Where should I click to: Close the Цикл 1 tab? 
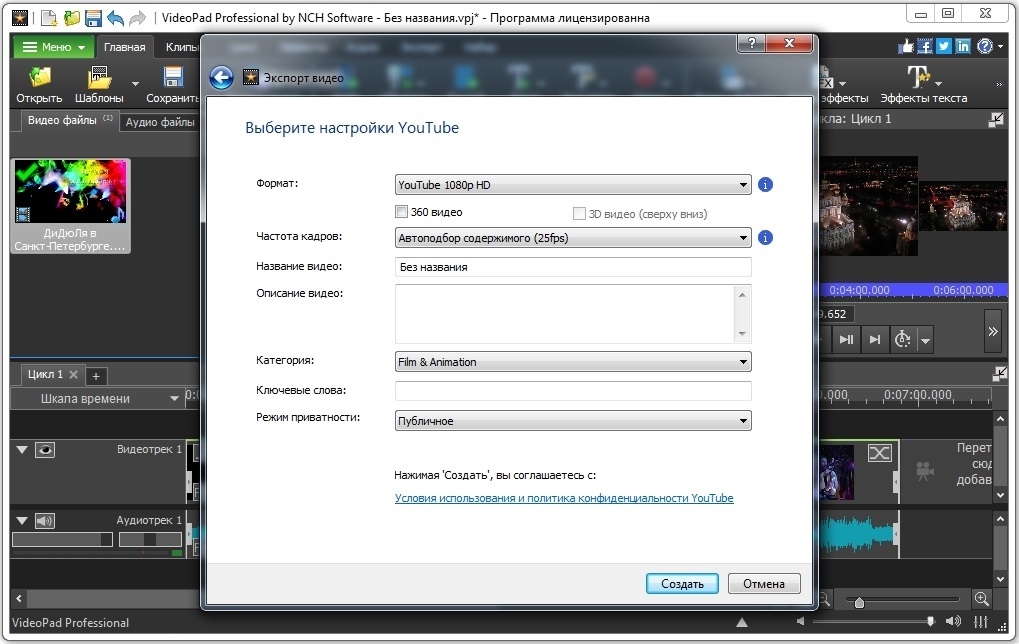coord(73,374)
